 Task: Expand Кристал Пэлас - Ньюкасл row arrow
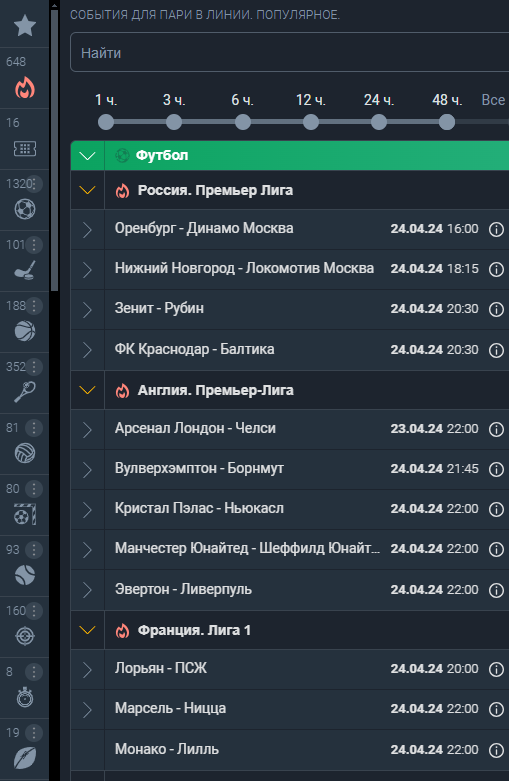87,510
